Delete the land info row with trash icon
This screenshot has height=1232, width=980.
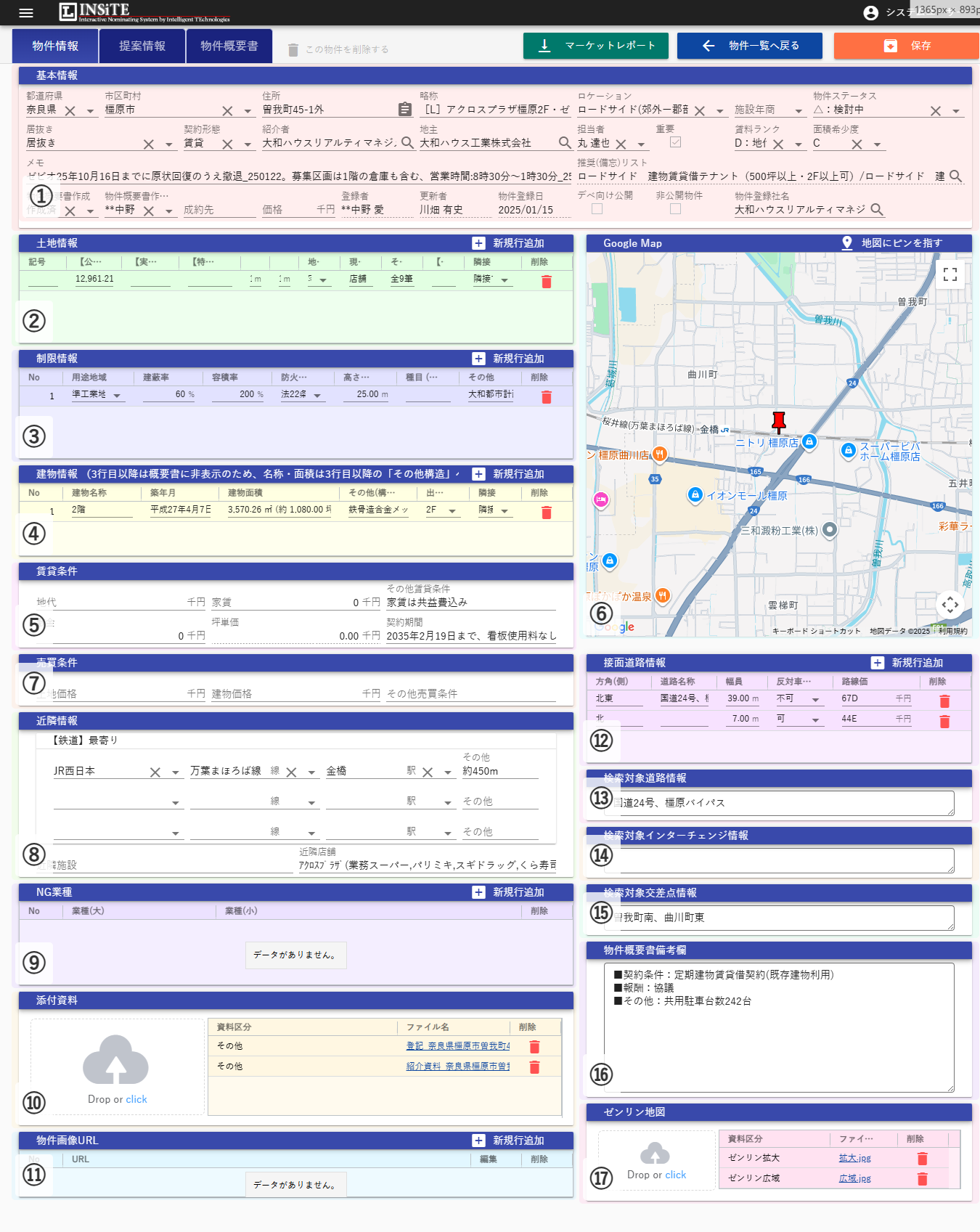point(547,282)
